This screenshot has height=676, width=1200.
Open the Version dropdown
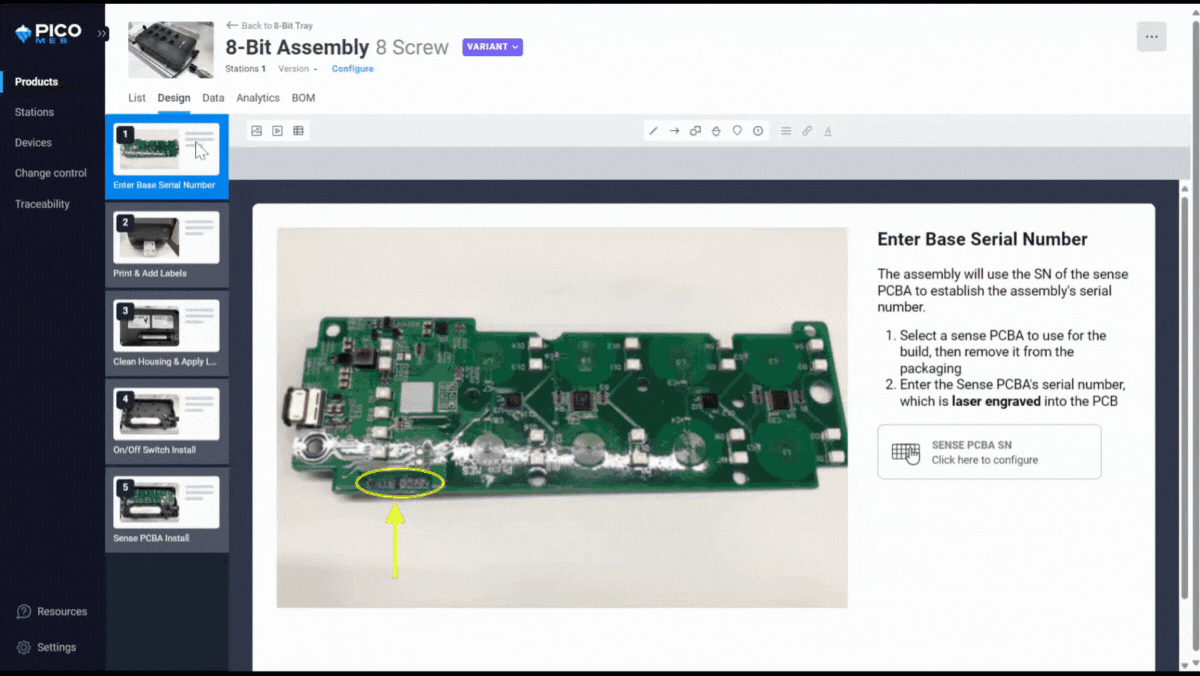click(x=297, y=69)
